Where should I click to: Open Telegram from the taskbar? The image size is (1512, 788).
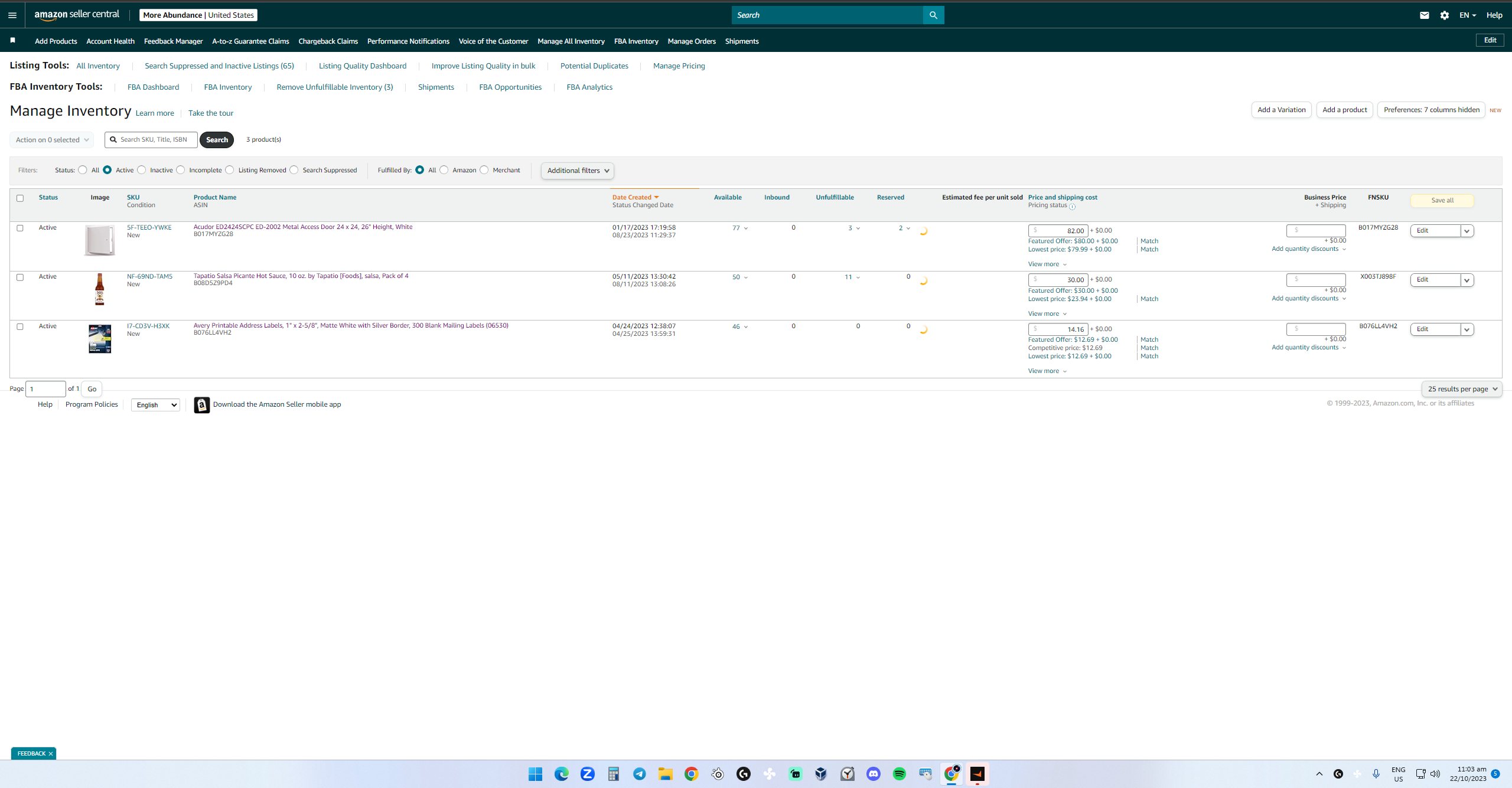click(640, 774)
